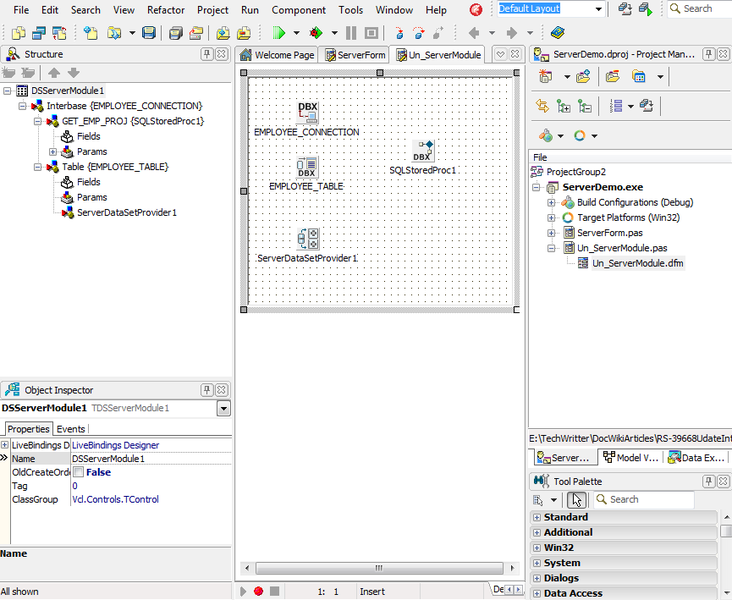This screenshot has height=600, width=732.
Task: Select EMPLOYEE_CONNECTION component on designer
Action: point(307,113)
